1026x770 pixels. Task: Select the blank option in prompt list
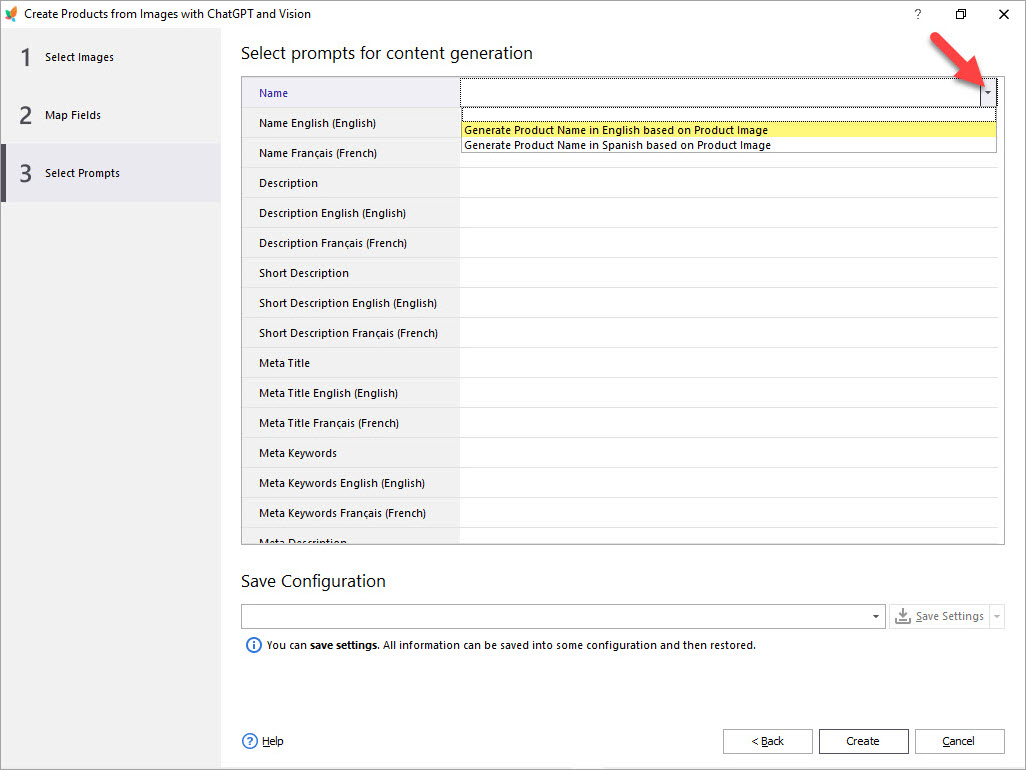729,115
